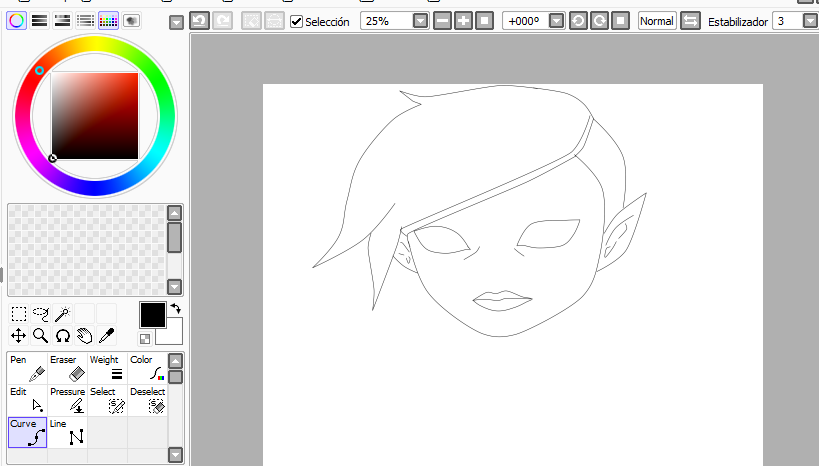
Task: Open the dropdown arrow left of Undo
Action: pyautogui.click(x=177, y=22)
